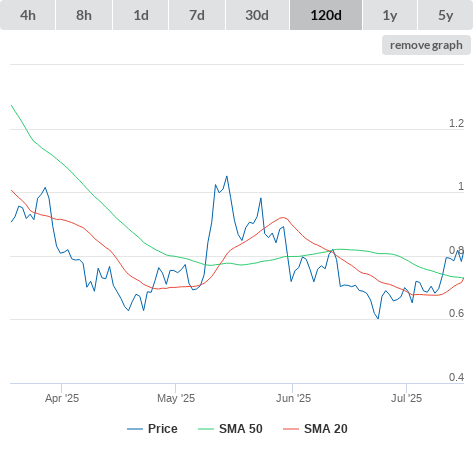Click the blue Price legend line swatch

pos(135,429)
